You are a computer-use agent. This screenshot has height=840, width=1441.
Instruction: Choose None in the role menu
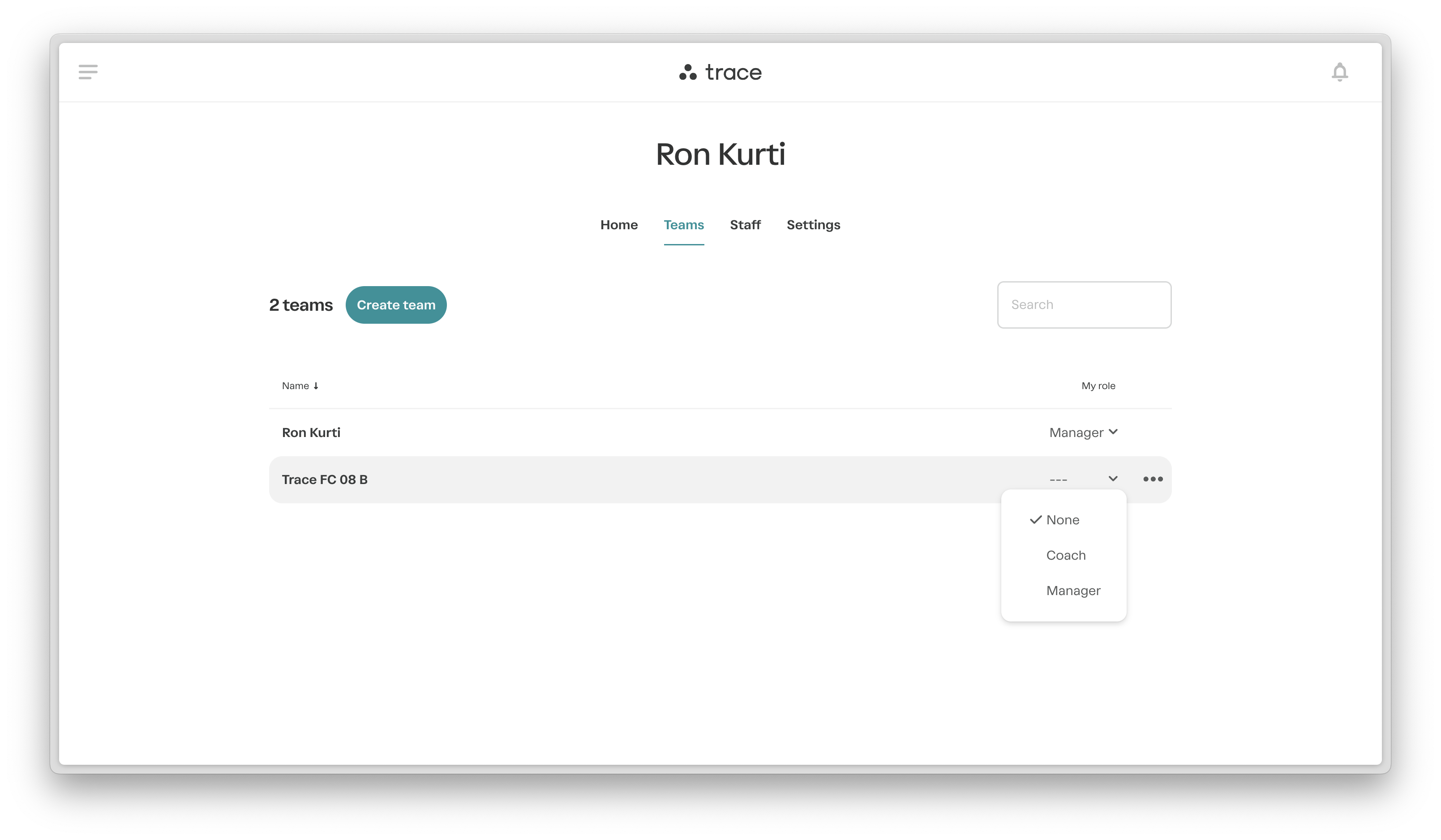pos(1063,520)
